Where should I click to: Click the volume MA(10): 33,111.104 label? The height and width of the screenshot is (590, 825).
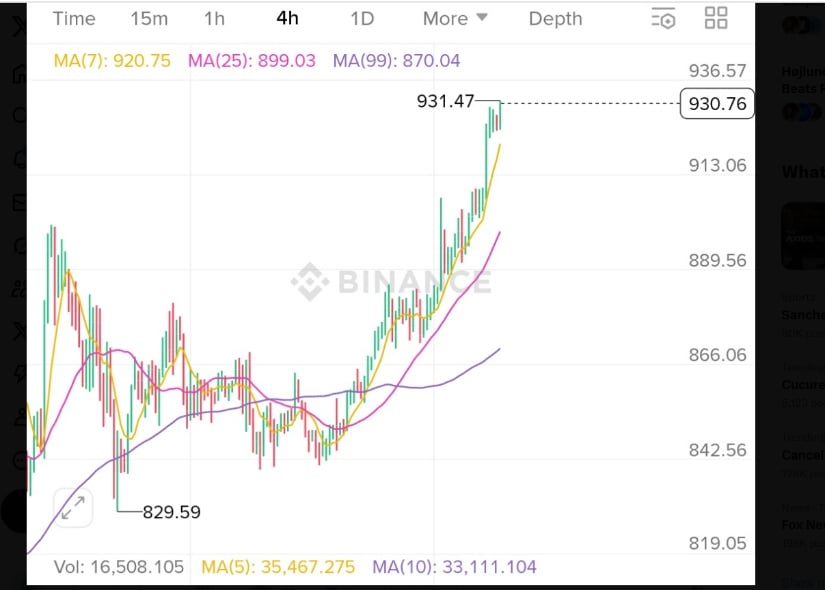pos(455,567)
